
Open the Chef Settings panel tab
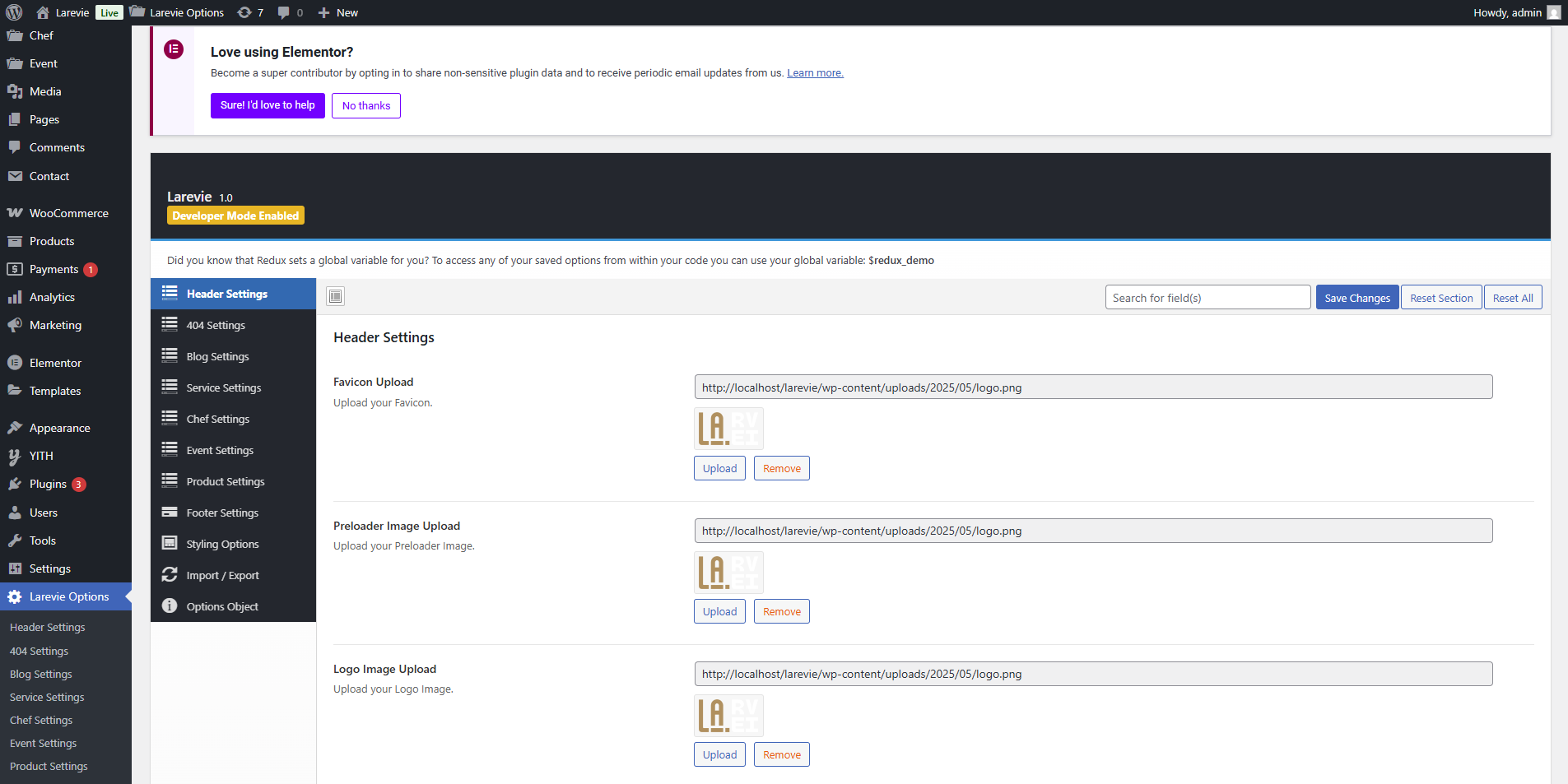coord(233,419)
